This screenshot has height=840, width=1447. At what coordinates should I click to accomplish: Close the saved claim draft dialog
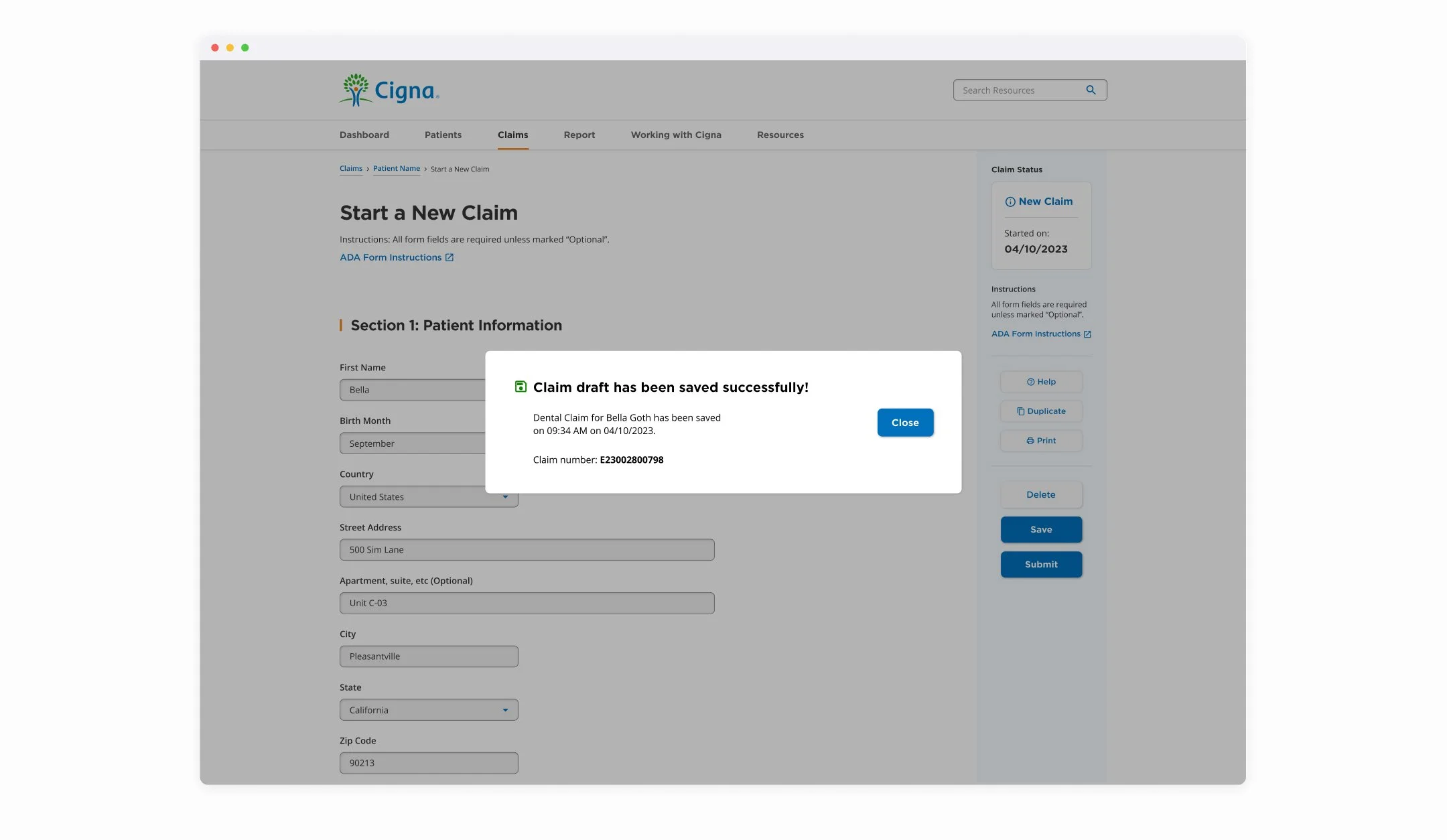click(905, 423)
